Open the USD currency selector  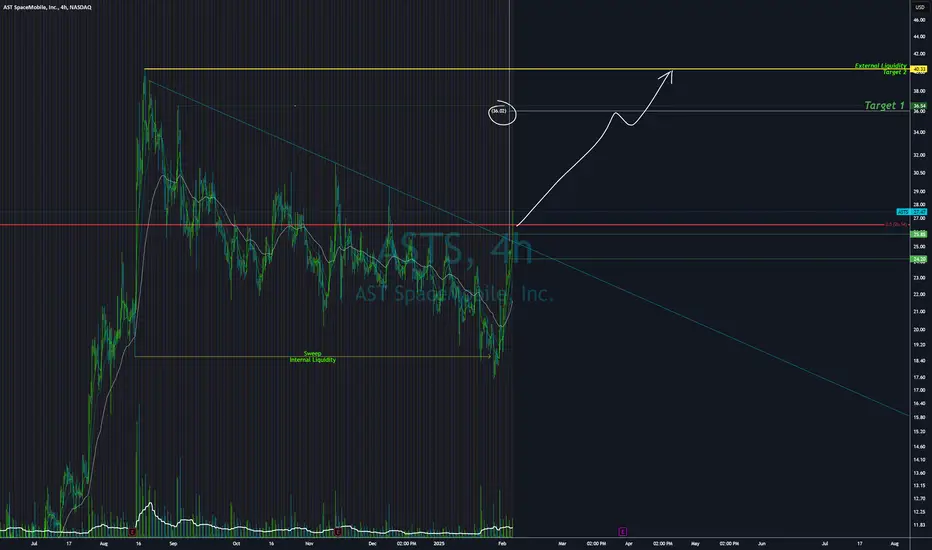tap(920, 7)
